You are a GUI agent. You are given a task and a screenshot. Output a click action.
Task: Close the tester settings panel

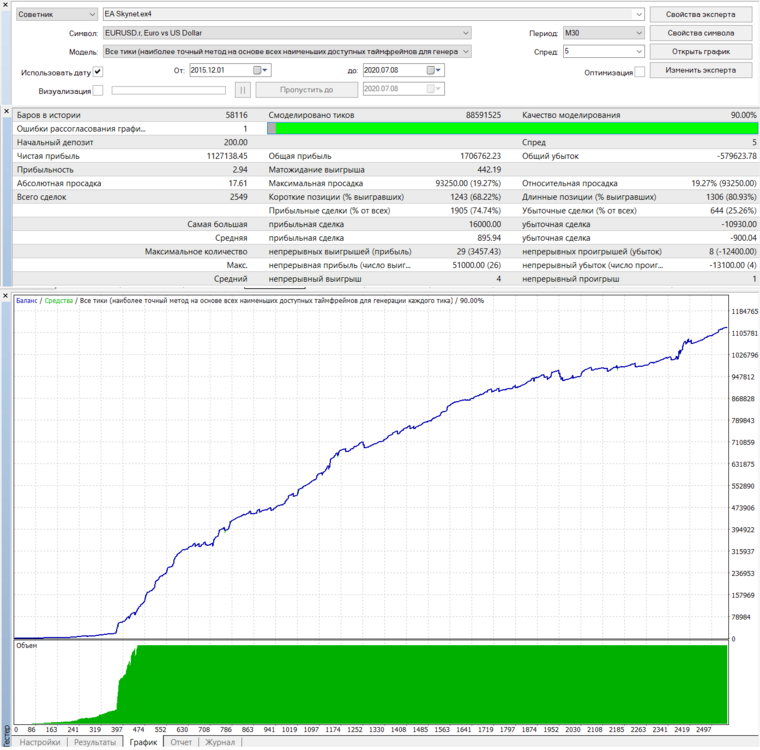pyautogui.click(x=5, y=4)
